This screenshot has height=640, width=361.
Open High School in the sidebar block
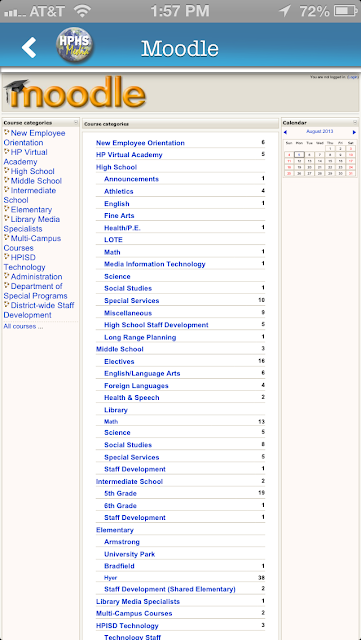(32, 171)
